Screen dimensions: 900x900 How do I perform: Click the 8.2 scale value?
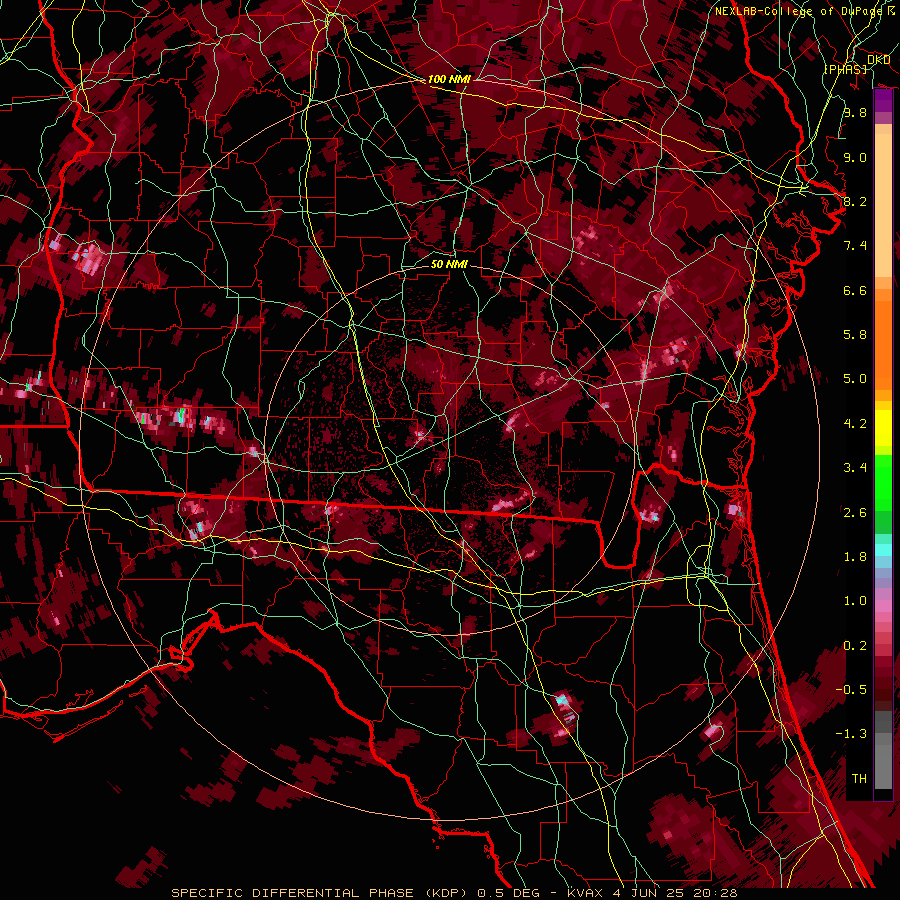click(855, 201)
